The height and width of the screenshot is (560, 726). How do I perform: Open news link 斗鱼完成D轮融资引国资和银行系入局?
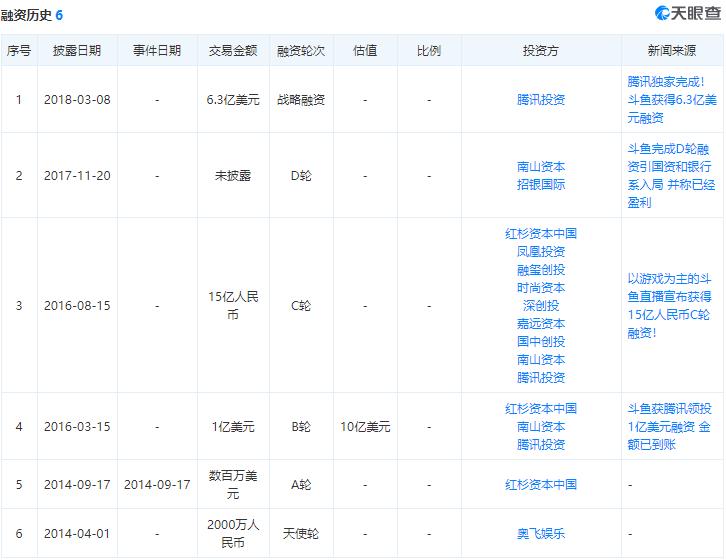(671, 176)
